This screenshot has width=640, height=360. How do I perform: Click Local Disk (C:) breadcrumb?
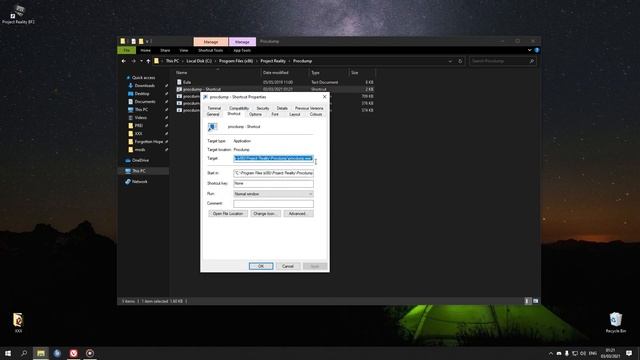tap(199, 61)
